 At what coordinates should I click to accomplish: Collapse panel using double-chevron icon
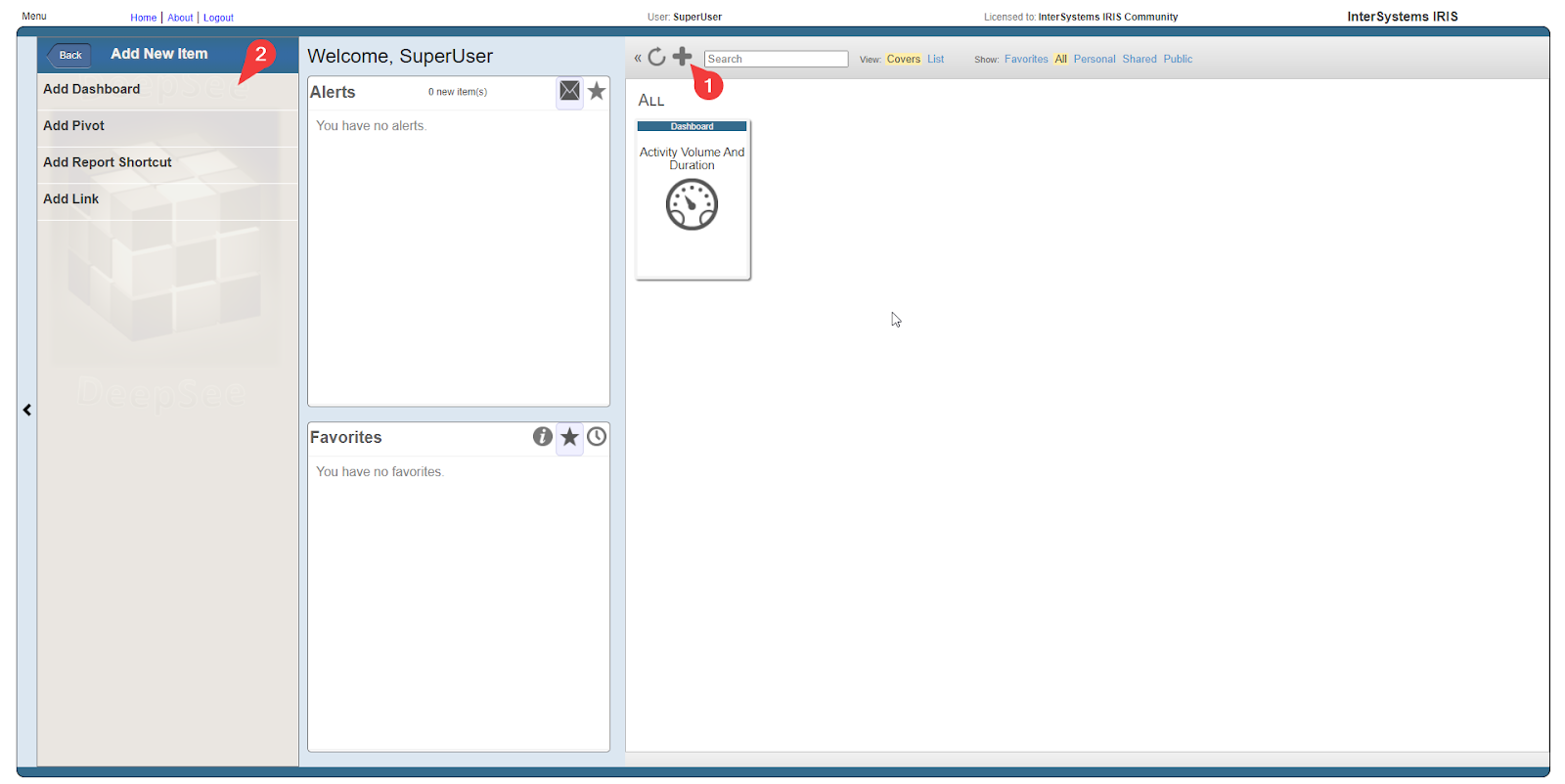tap(638, 59)
